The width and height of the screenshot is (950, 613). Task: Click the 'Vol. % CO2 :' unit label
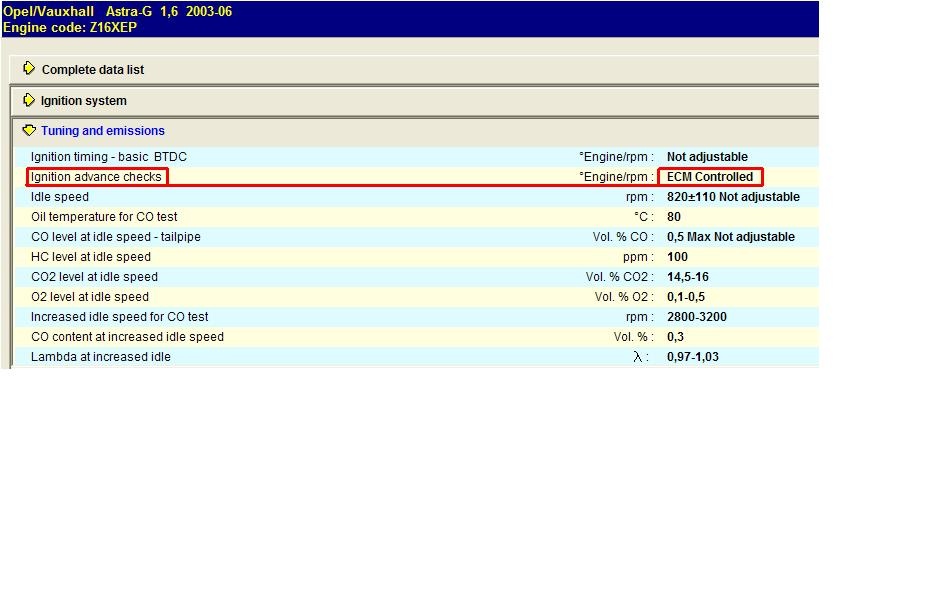[619, 277]
